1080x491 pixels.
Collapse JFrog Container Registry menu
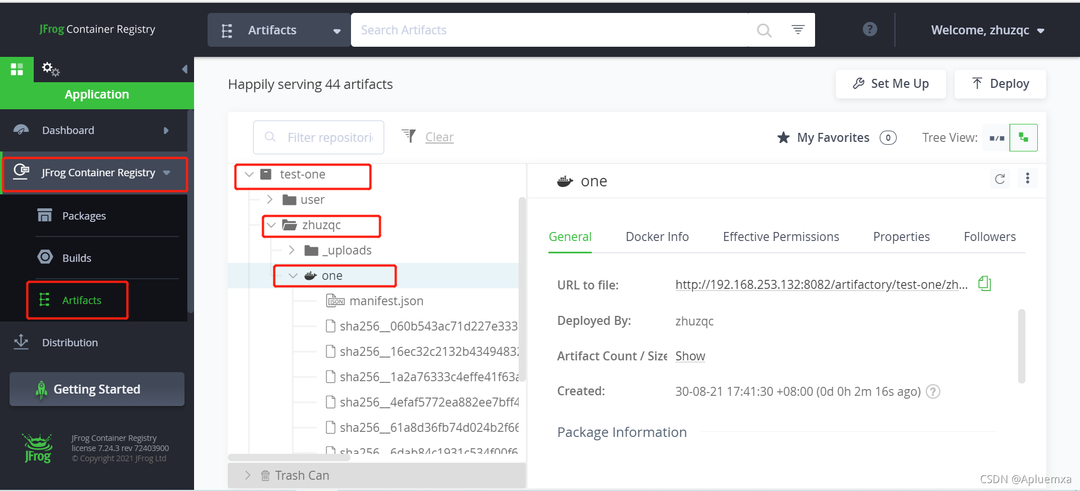(167, 174)
